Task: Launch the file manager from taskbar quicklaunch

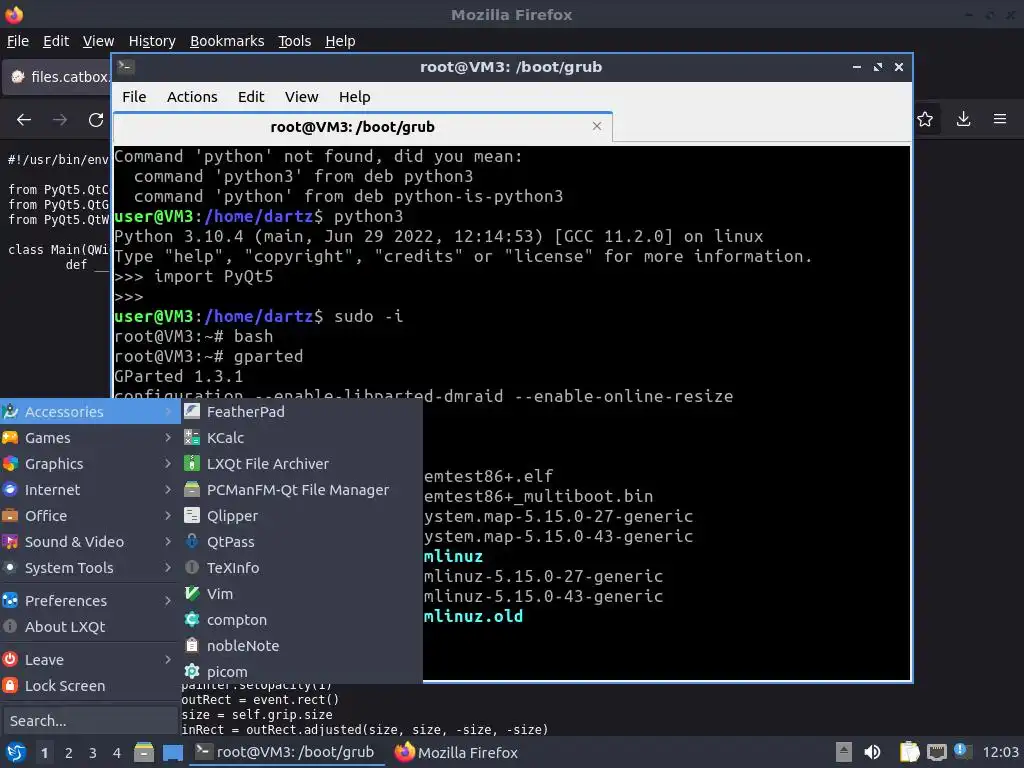Action: (144, 752)
